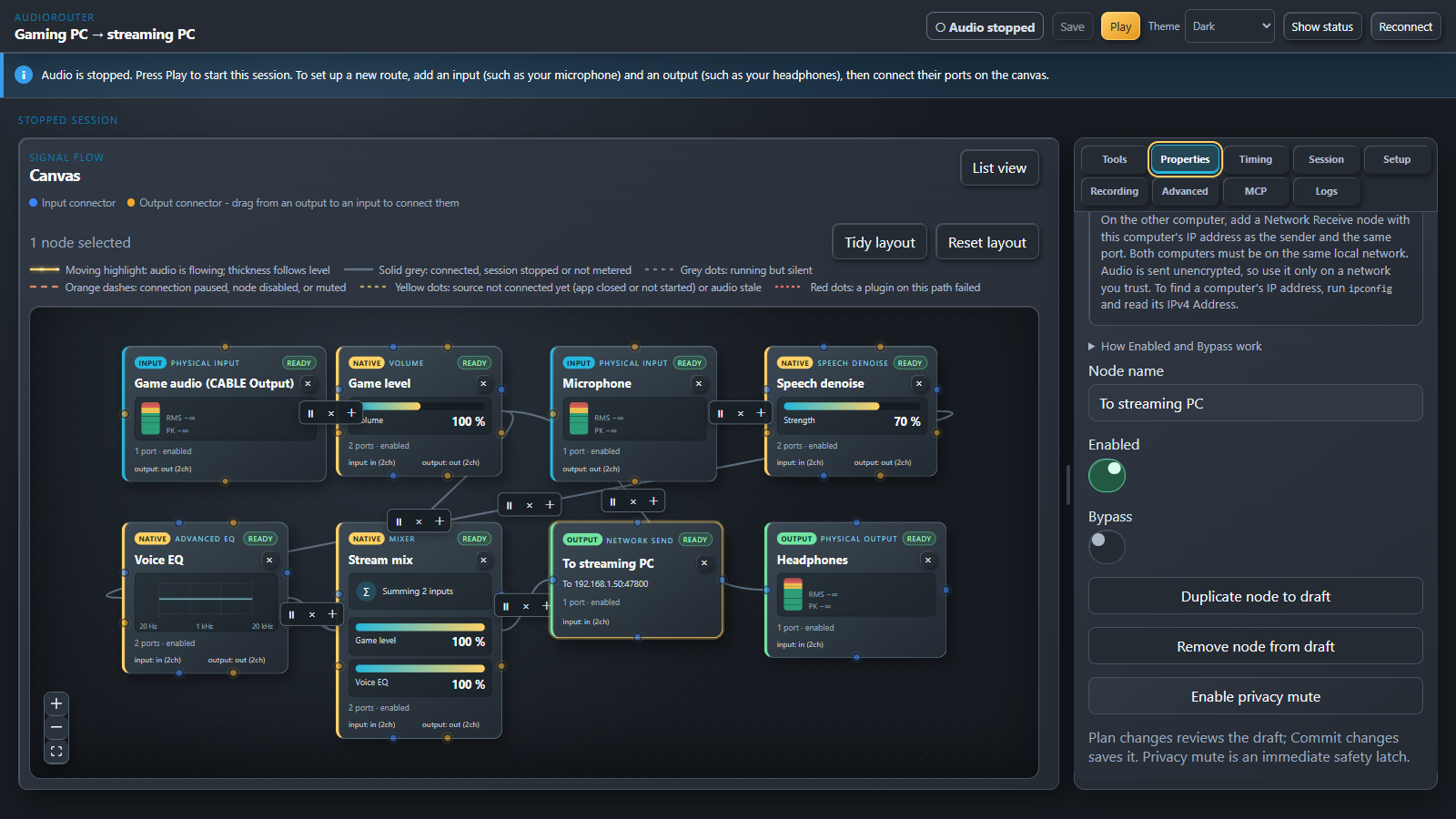Click the plus icon on the Microphone to Speech denoise connection

pos(761,413)
